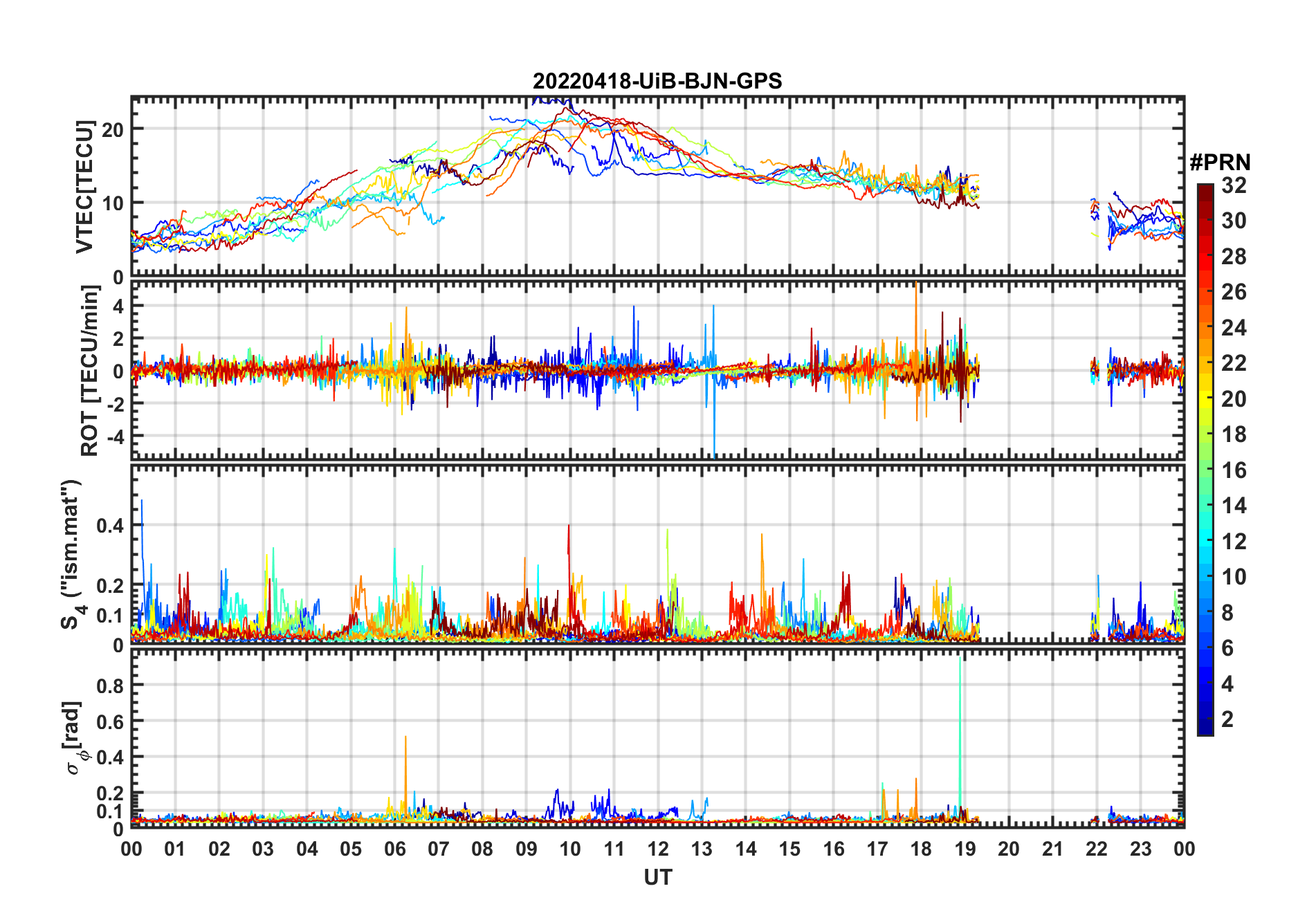This screenshot has height=920, width=1316.
Task: Click the "11" UT axis tick label
Action: pos(614,849)
